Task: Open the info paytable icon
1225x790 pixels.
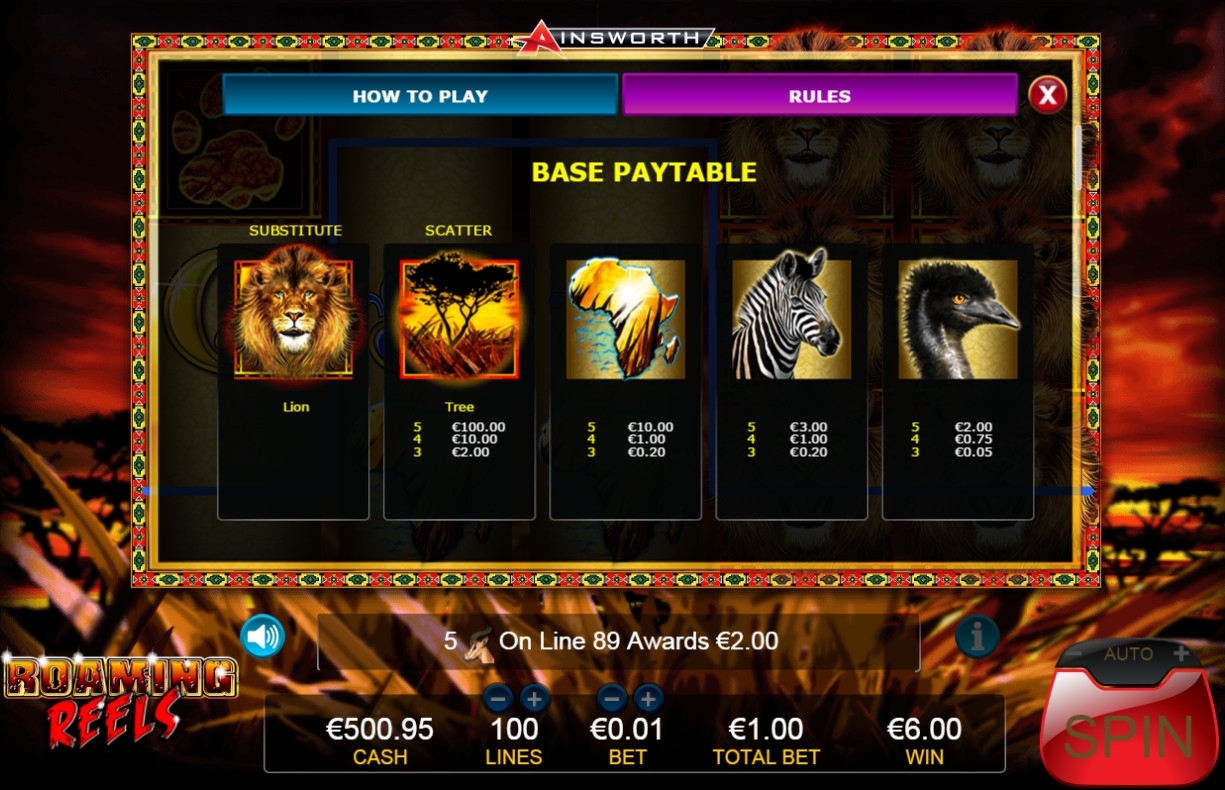Action: [977, 636]
